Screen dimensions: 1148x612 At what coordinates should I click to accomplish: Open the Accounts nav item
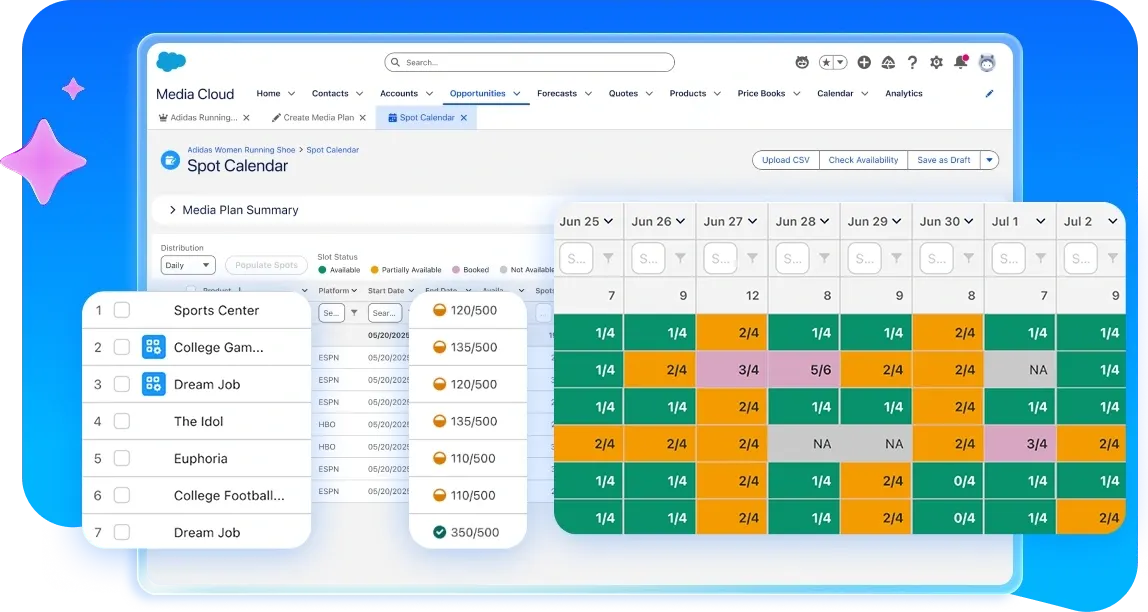pos(399,94)
